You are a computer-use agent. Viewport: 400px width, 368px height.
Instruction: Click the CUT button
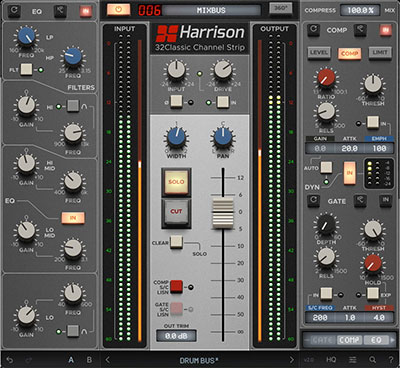pyautogui.click(x=176, y=212)
